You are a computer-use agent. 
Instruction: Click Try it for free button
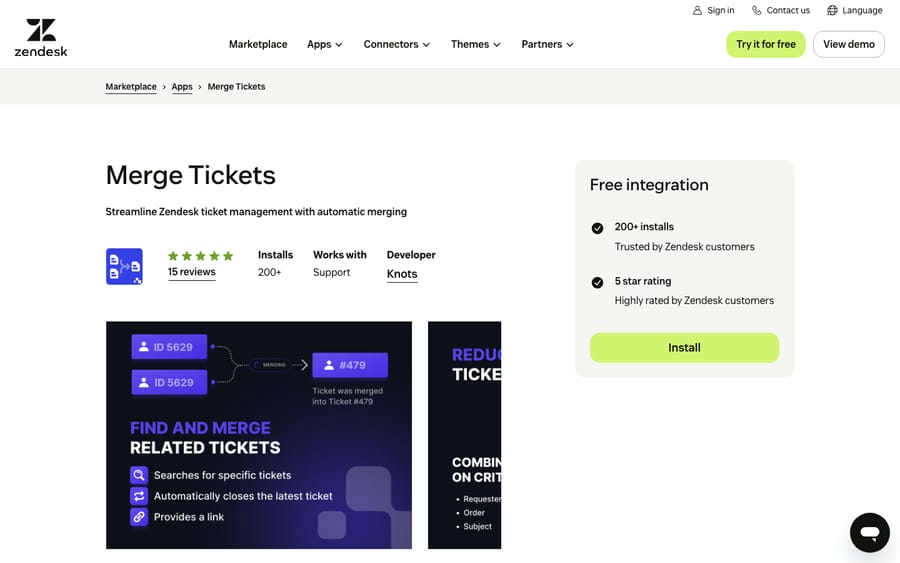click(x=766, y=44)
